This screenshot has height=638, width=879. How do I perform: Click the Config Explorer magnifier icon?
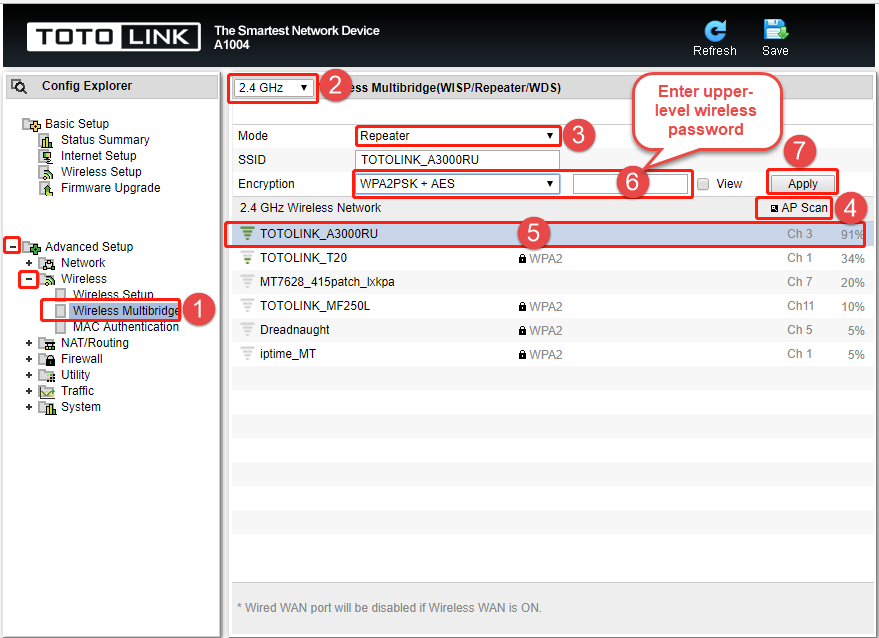[19, 86]
